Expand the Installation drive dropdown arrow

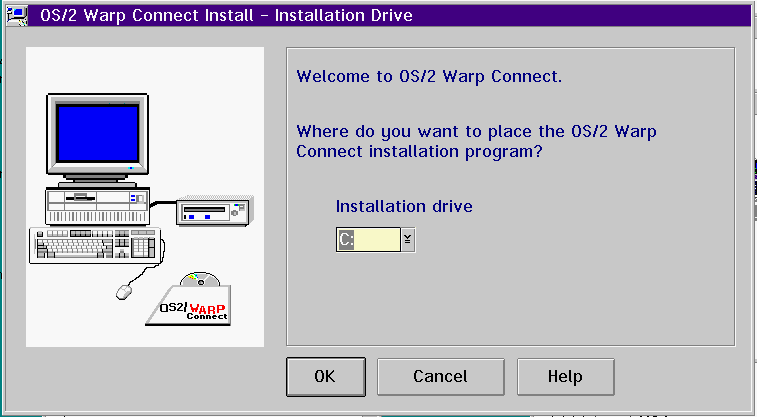pos(408,239)
